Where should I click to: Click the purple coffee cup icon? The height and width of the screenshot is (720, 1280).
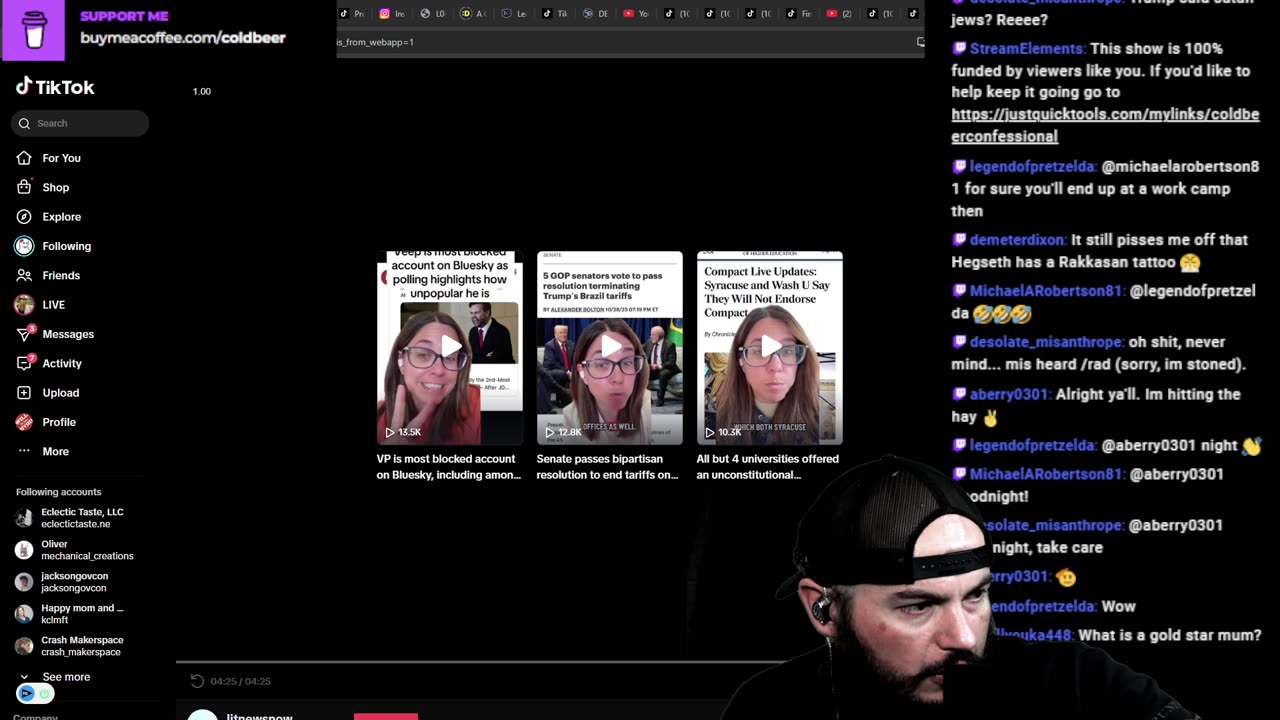(35, 30)
